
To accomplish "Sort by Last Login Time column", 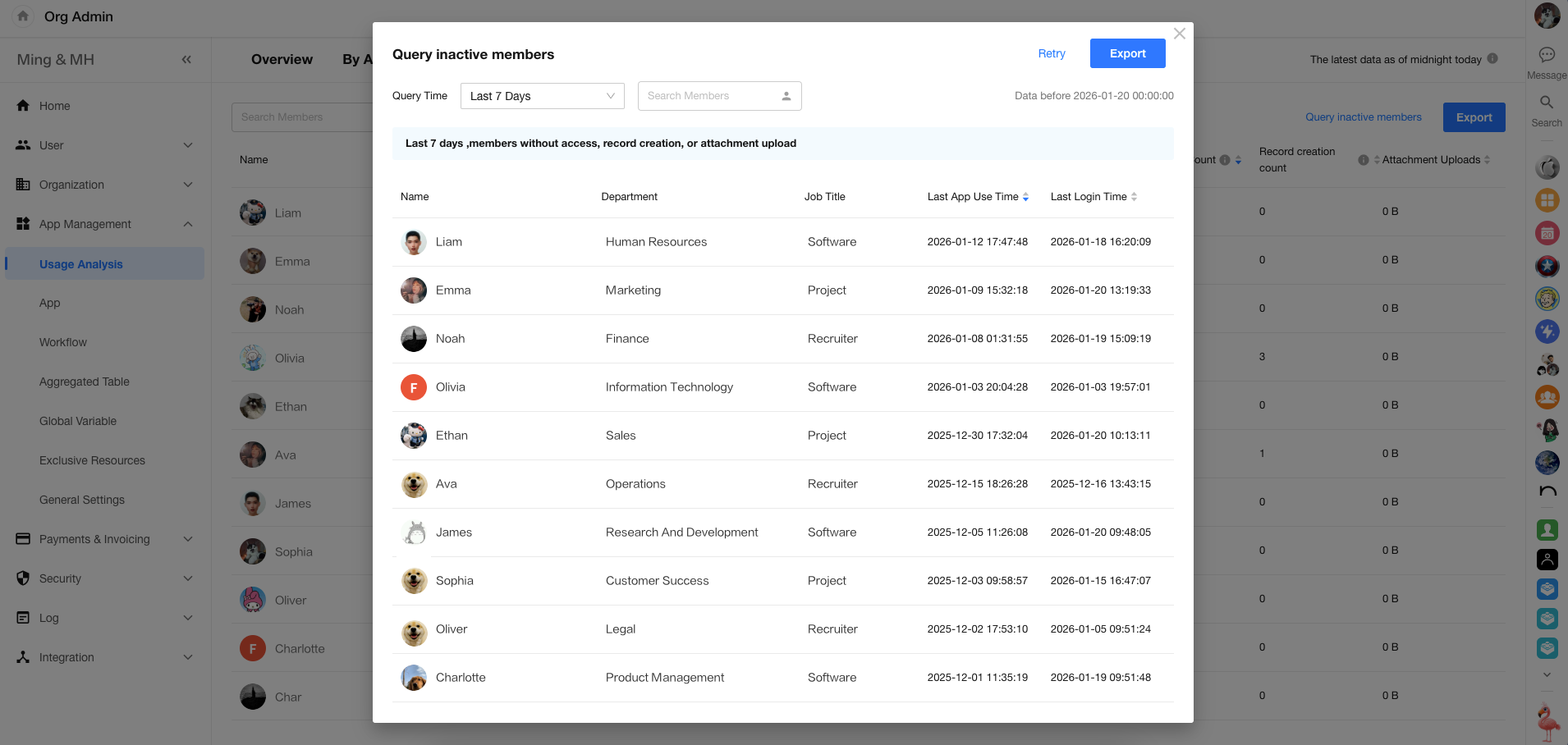I will click(x=1134, y=197).
